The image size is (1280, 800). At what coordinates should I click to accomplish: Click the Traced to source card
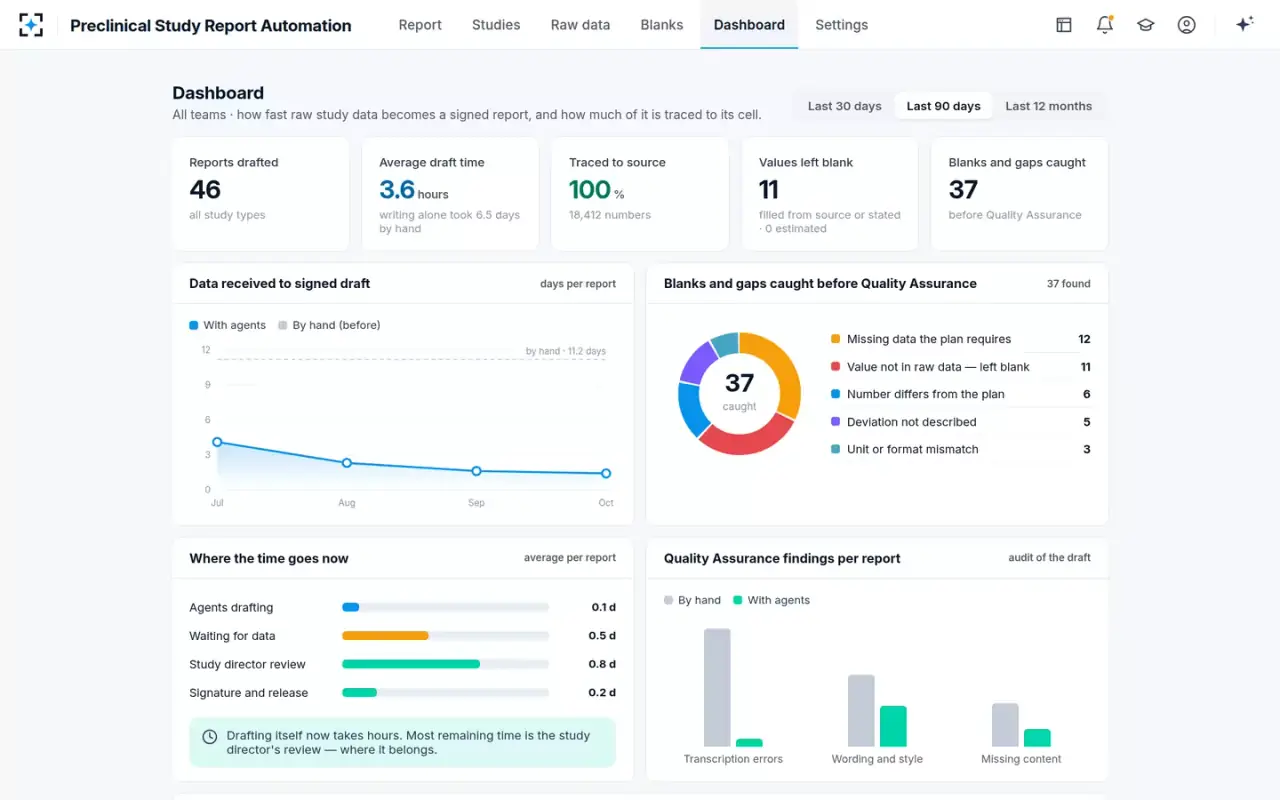640,194
